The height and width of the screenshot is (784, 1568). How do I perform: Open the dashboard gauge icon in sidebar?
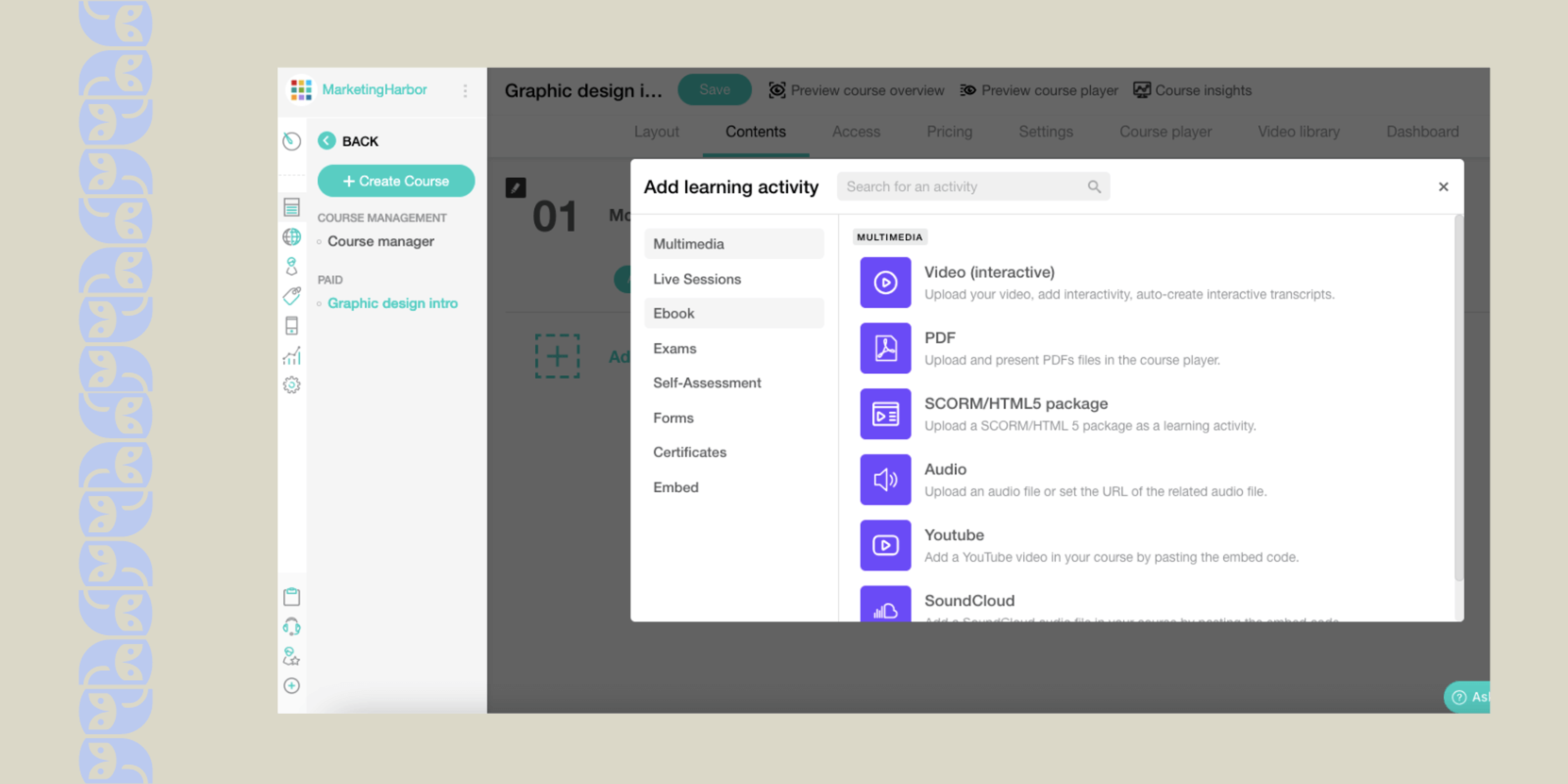[292, 141]
